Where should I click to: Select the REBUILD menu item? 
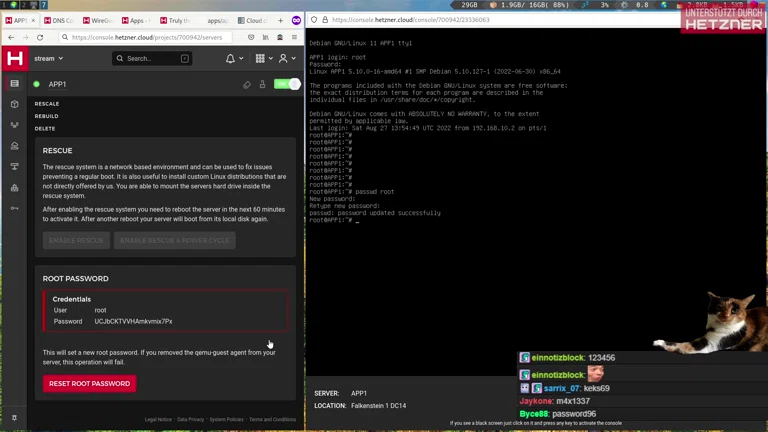click(x=46, y=116)
